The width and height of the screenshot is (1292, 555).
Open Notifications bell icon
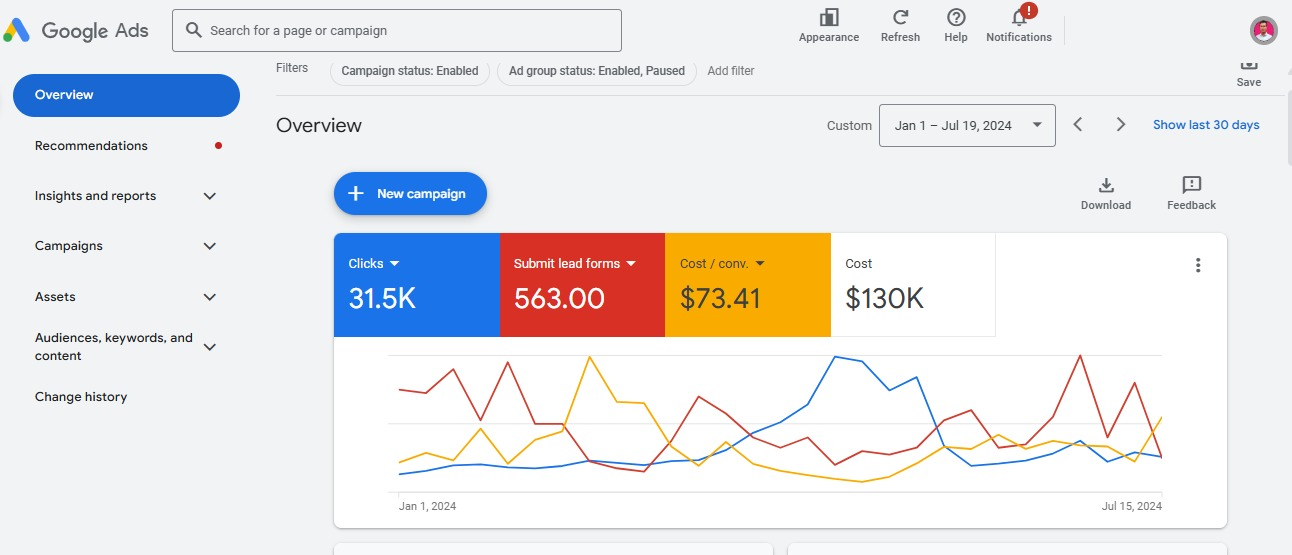tap(1019, 18)
